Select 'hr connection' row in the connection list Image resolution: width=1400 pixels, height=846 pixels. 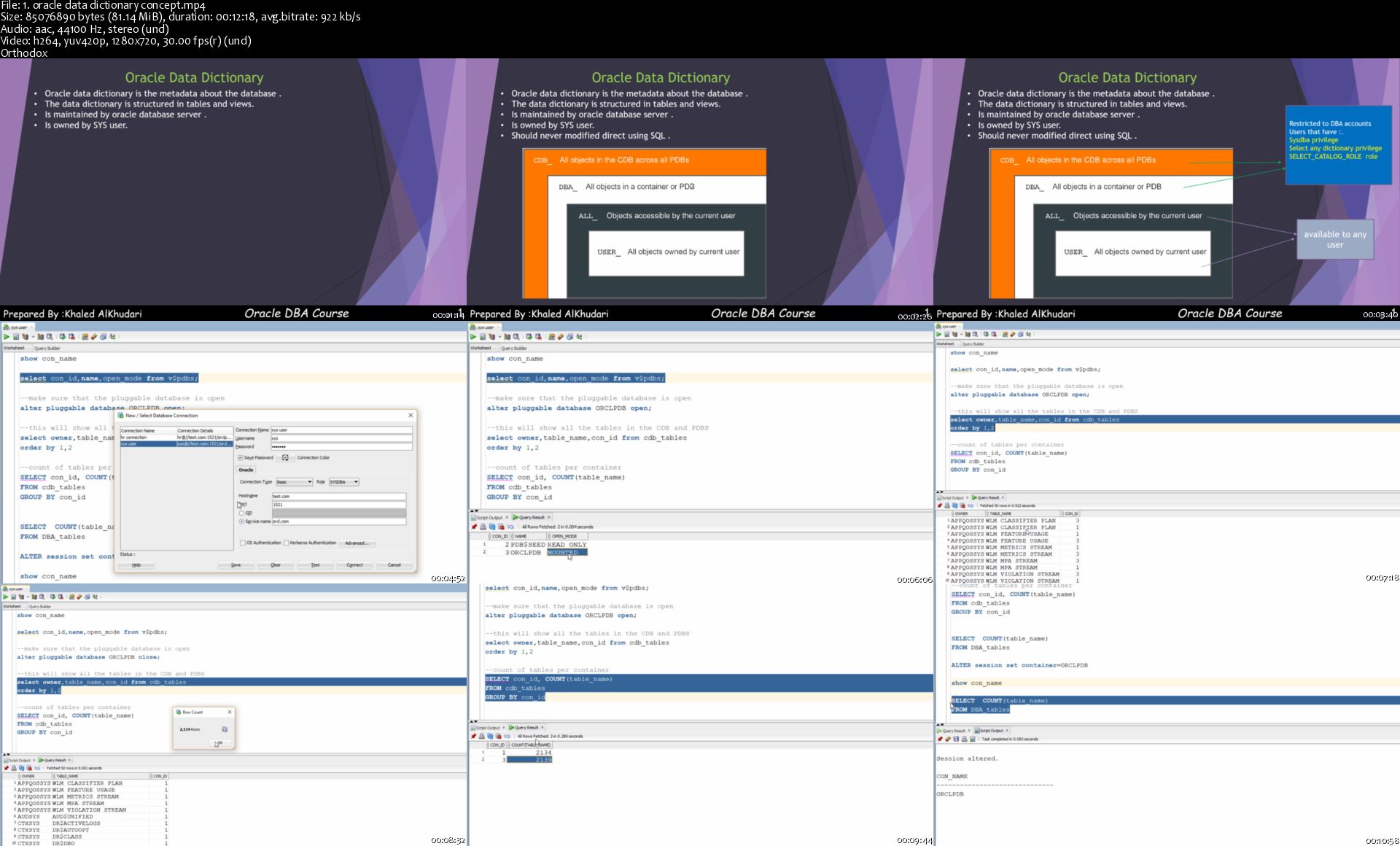176,438
